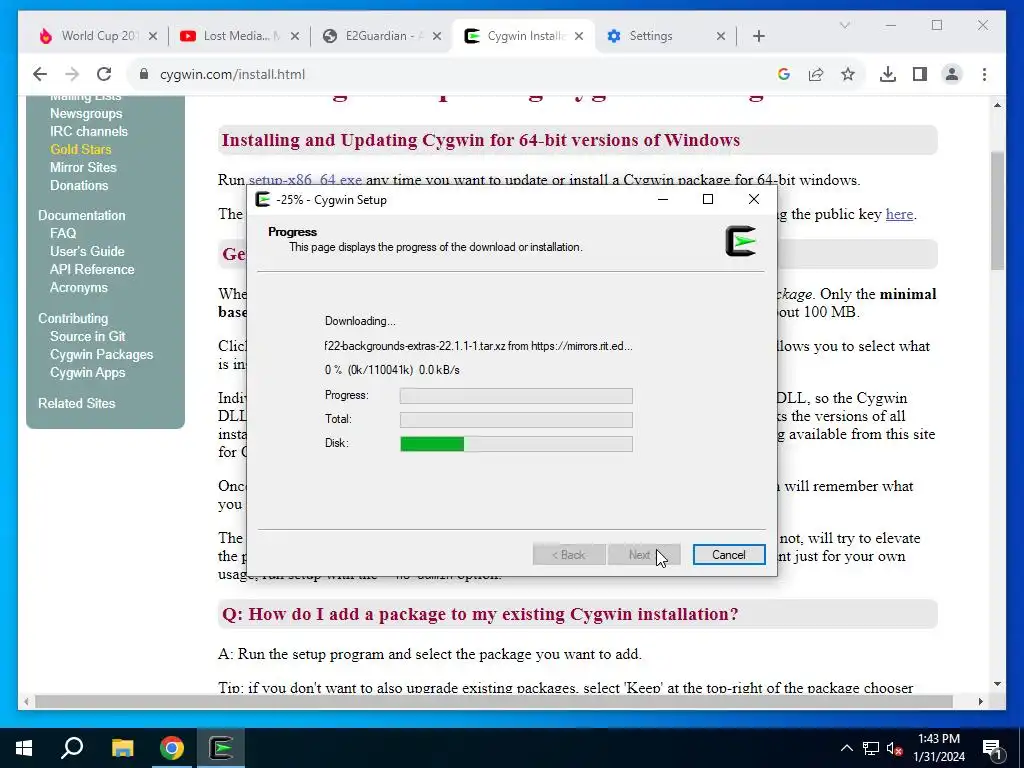The height and width of the screenshot is (768, 1024).
Task: Click the Cygwin logo in dialog header
Action: pos(741,241)
